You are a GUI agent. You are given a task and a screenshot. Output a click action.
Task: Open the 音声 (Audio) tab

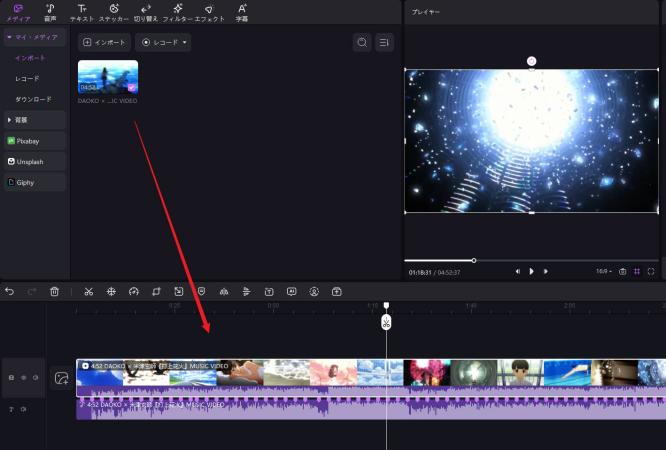point(49,12)
